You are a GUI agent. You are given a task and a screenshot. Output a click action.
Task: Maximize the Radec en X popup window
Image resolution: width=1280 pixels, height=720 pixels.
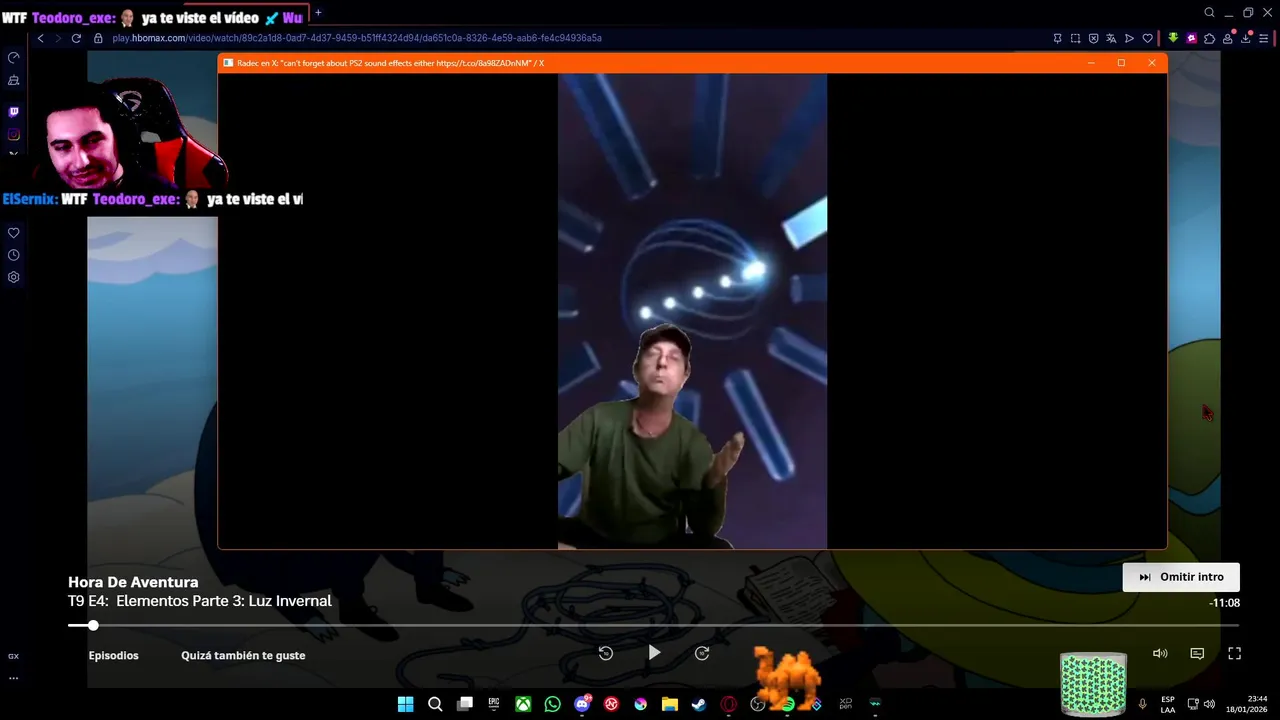click(1121, 63)
